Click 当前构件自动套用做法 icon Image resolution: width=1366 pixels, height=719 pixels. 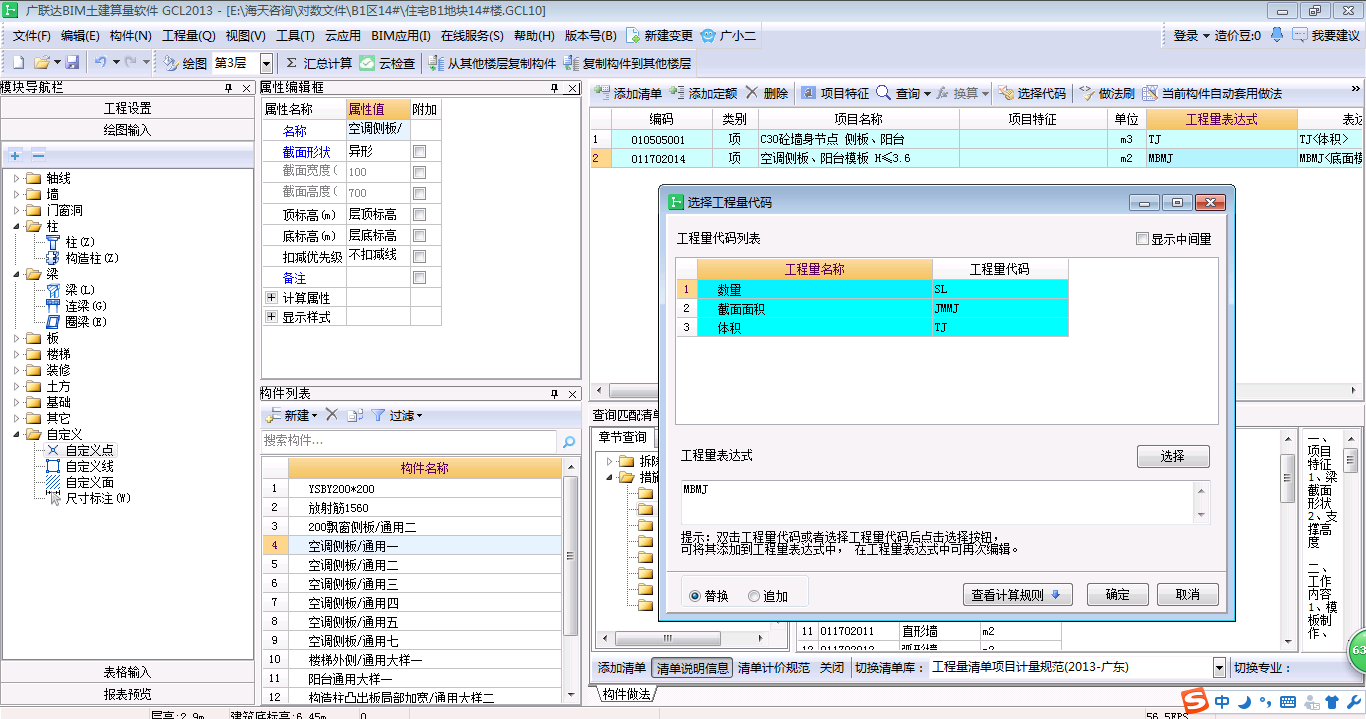(1150, 93)
